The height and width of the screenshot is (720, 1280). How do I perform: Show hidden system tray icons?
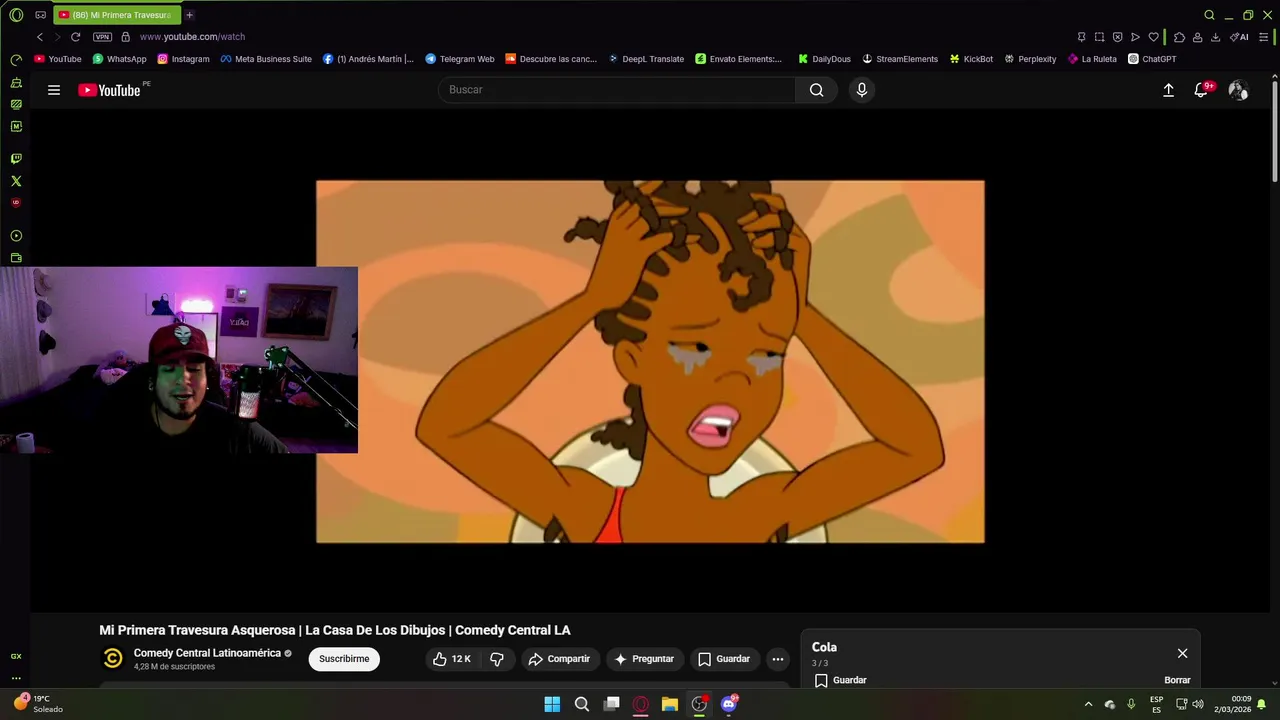point(1088,704)
